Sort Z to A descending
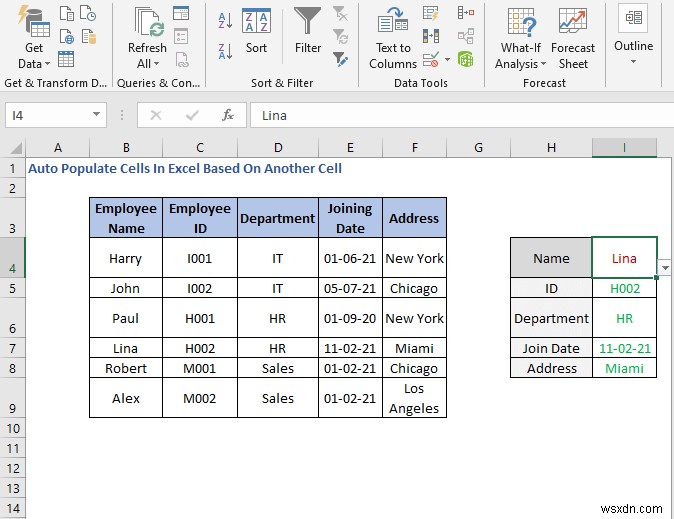The height and width of the screenshot is (519, 674). [x=225, y=51]
